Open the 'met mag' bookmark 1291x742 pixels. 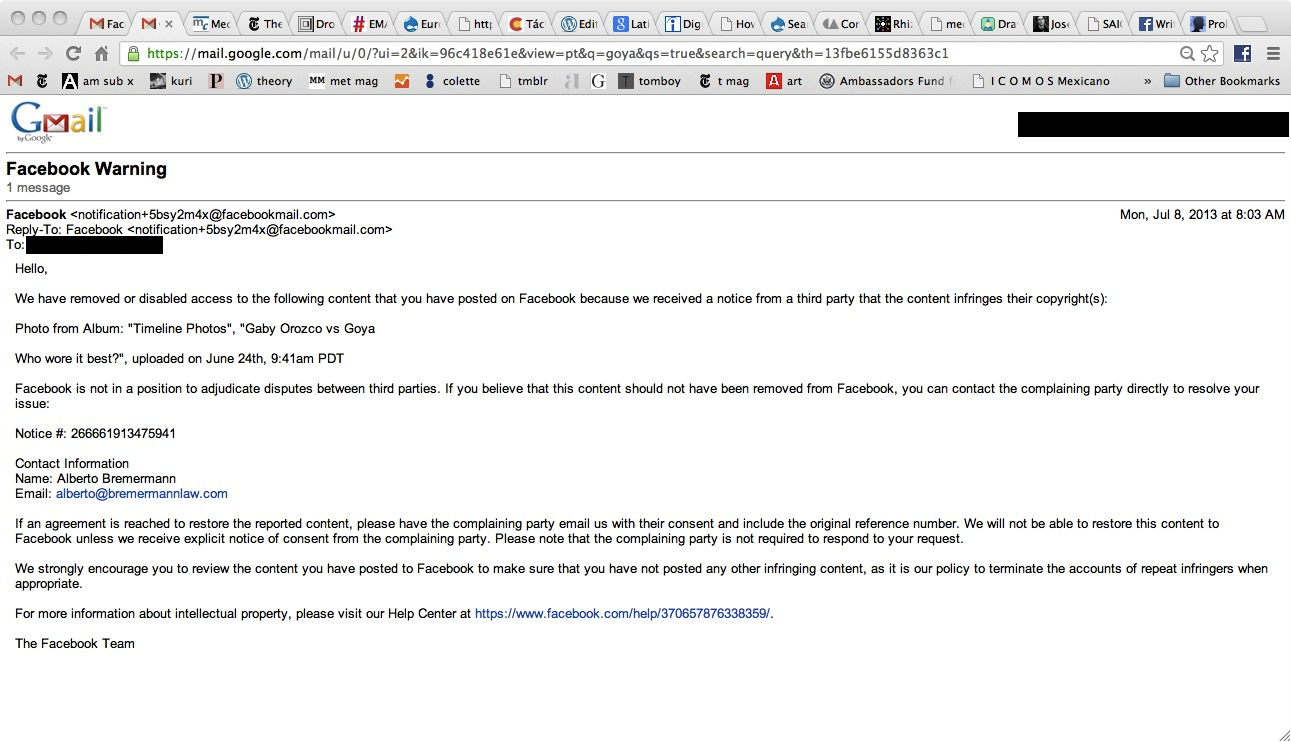(x=343, y=81)
